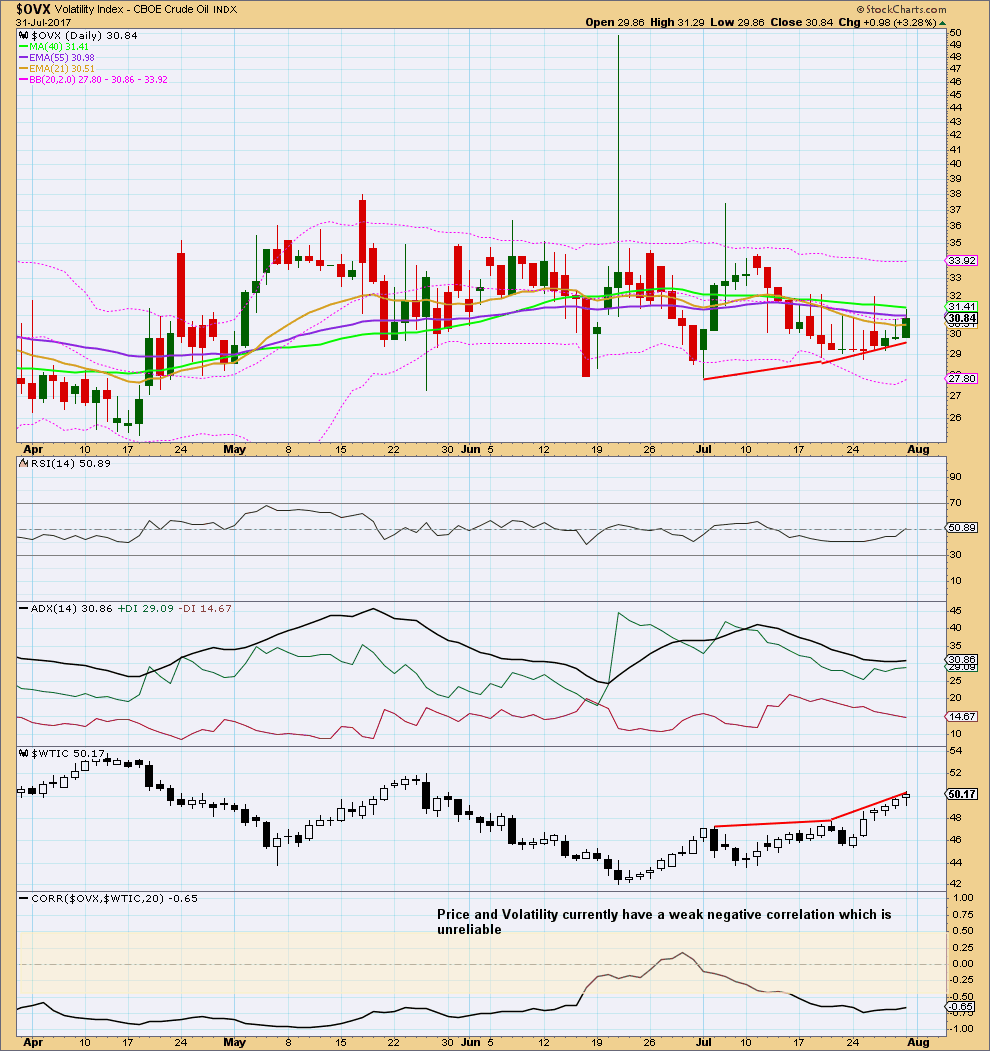Image resolution: width=990 pixels, height=1051 pixels.
Task: Click the 'EMA(55) 30.98' legend text
Action: [x=62, y=58]
